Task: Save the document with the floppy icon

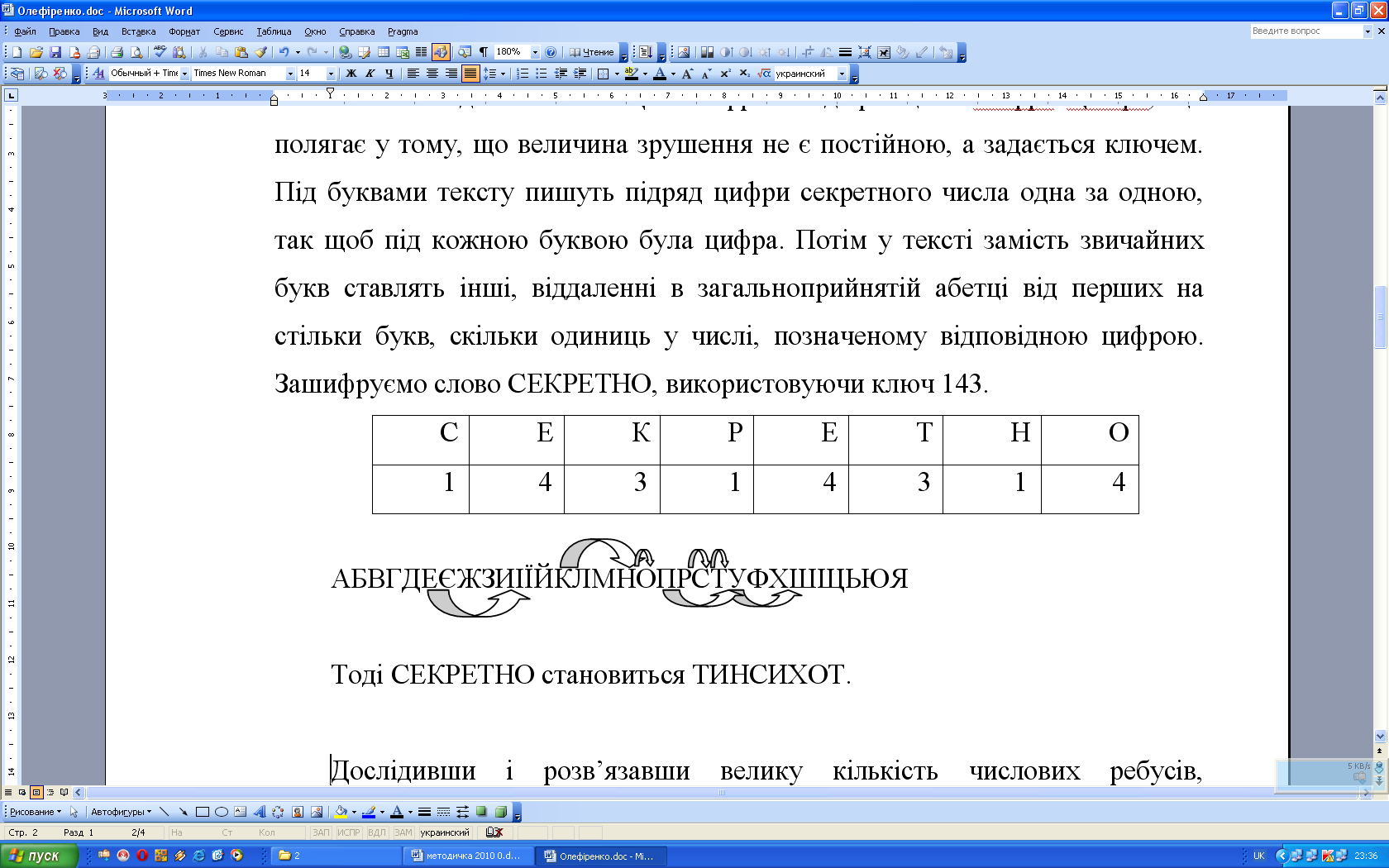Action: [x=55, y=52]
